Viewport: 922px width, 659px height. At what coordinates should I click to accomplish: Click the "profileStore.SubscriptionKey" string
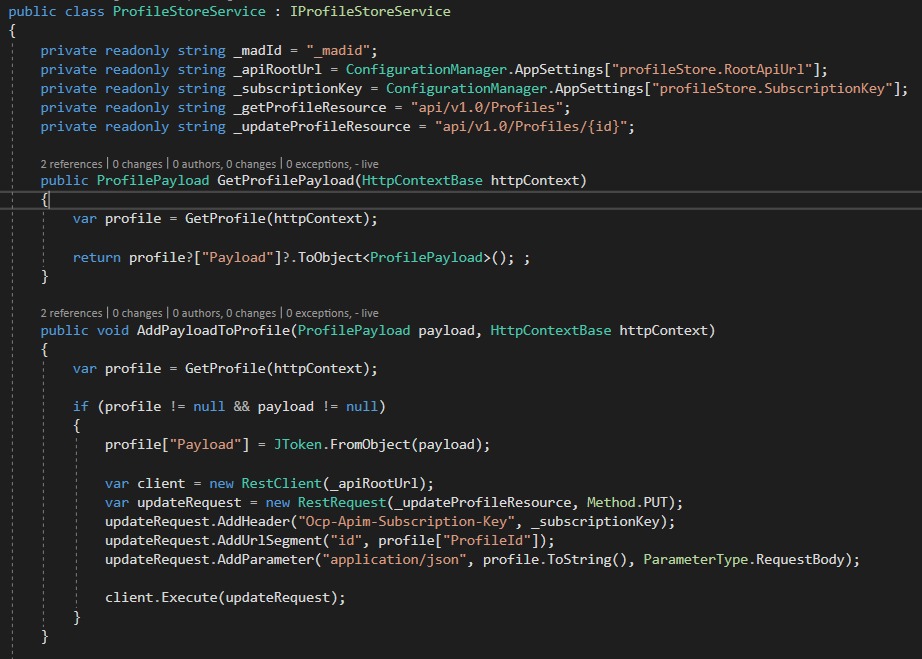(773, 88)
